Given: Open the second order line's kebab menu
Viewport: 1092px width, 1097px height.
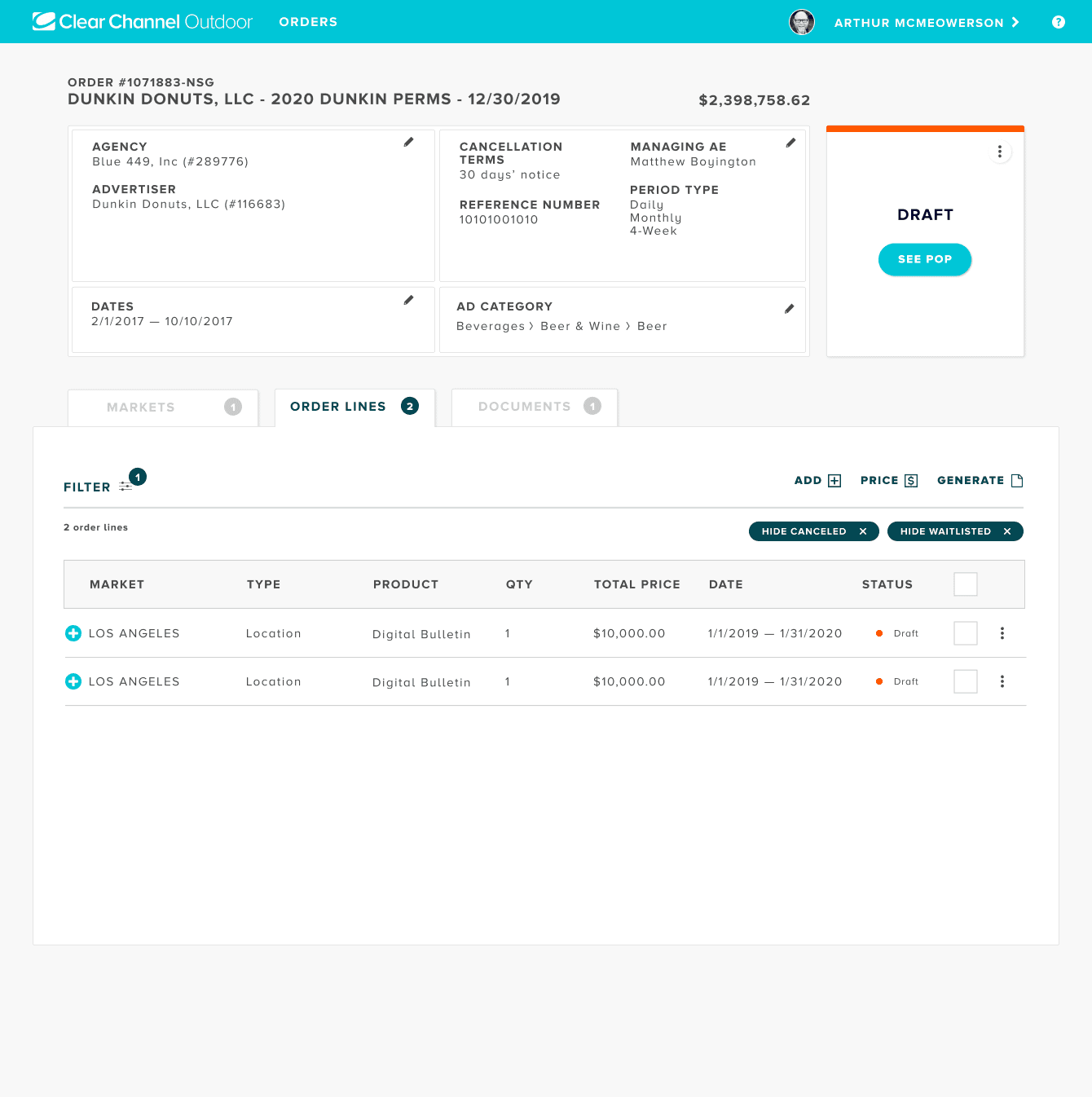Looking at the screenshot, I should (x=1002, y=681).
